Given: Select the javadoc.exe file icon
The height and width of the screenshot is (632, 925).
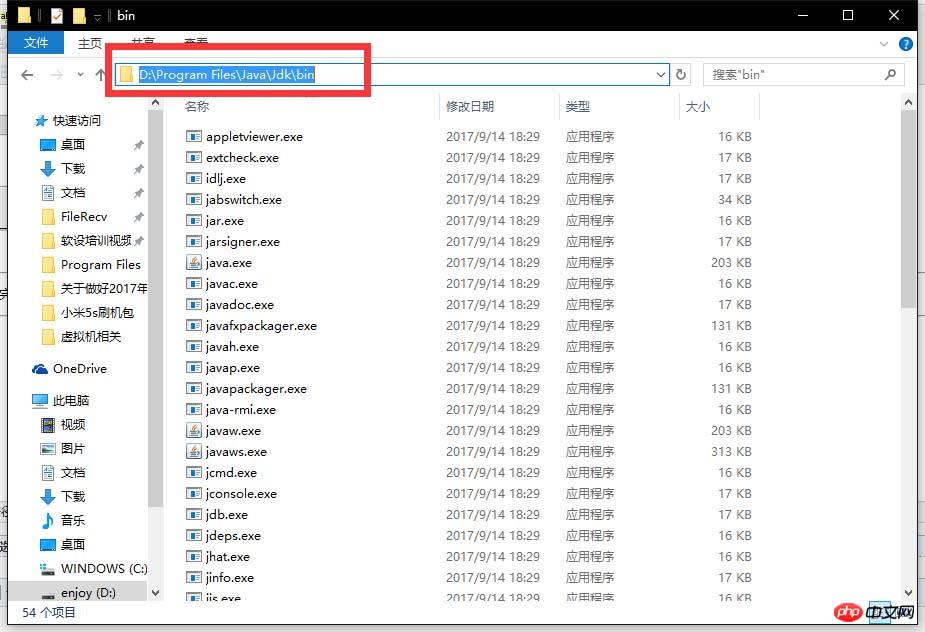Looking at the screenshot, I should coord(193,304).
